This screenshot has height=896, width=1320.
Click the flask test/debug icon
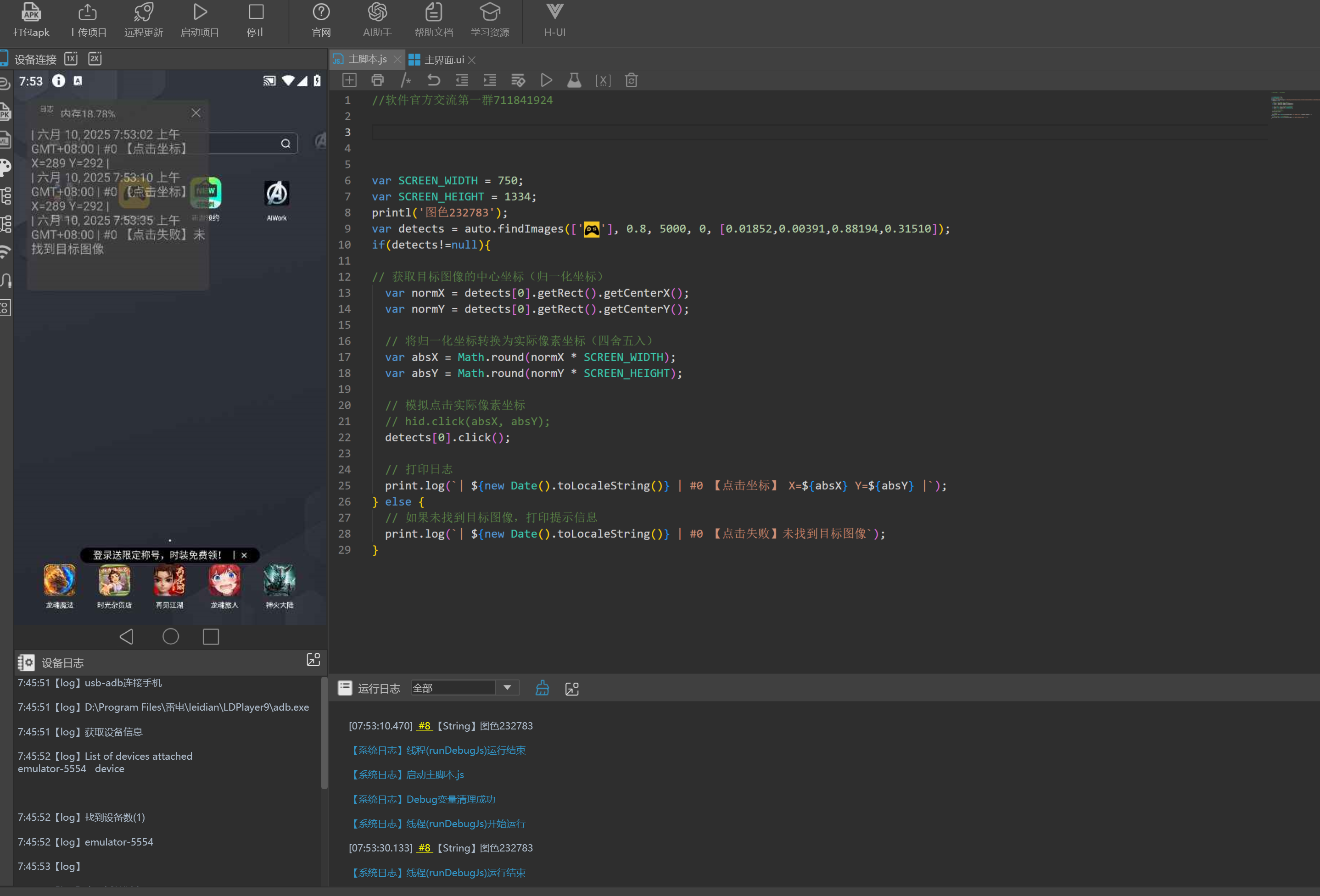click(x=574, y=80)
